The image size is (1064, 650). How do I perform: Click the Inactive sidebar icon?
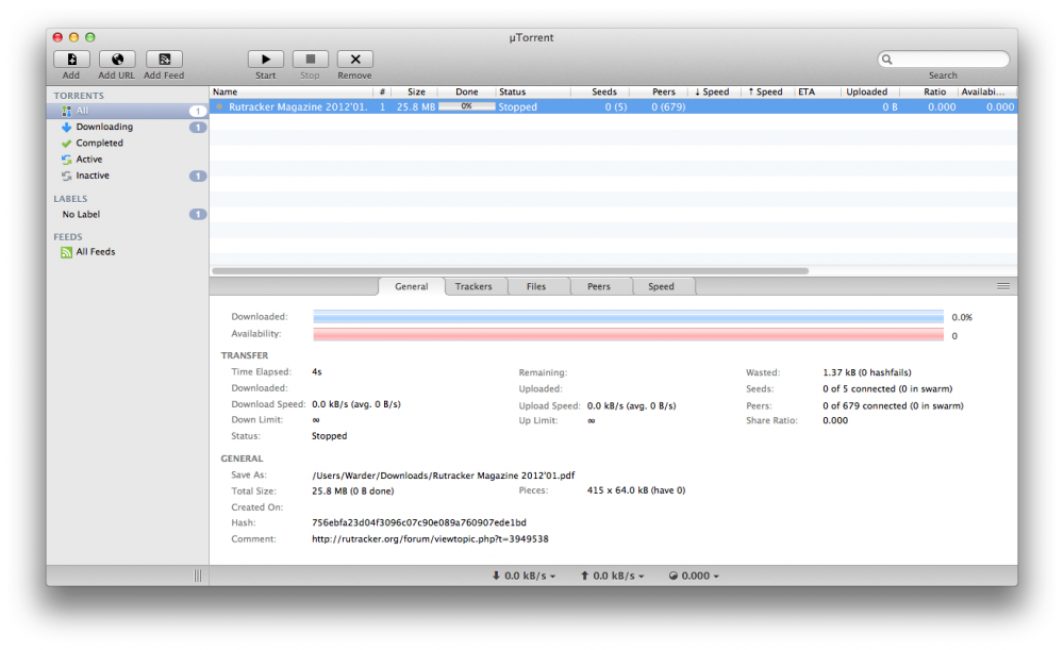click(66, 176)
